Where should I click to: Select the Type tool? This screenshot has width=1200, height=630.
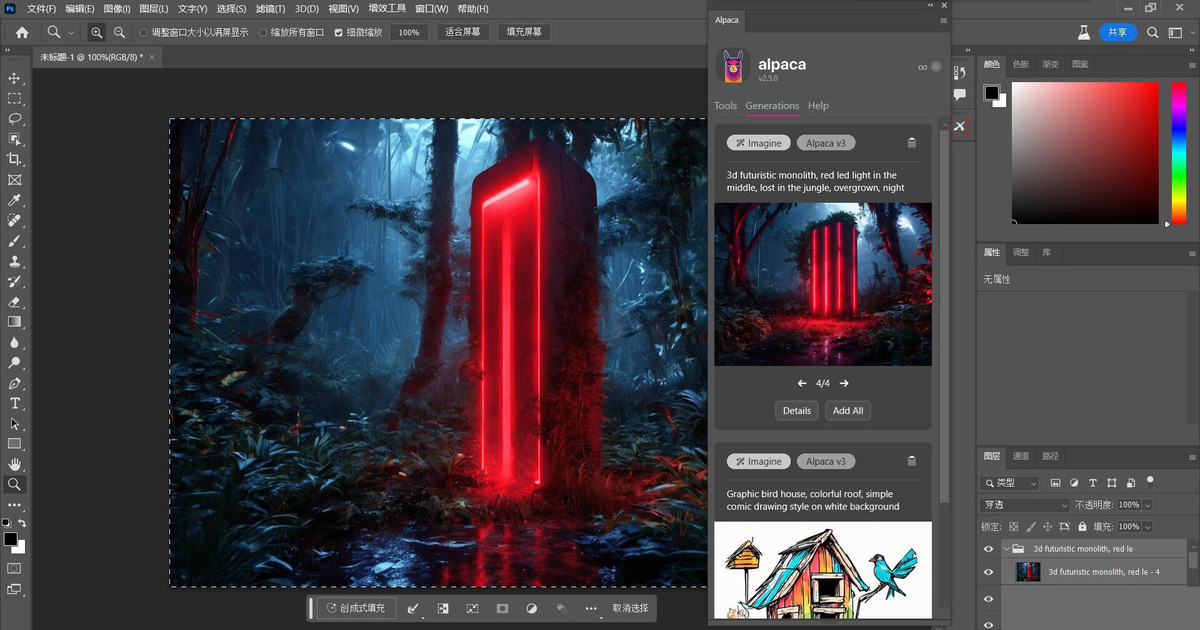(x=14, y=403)
